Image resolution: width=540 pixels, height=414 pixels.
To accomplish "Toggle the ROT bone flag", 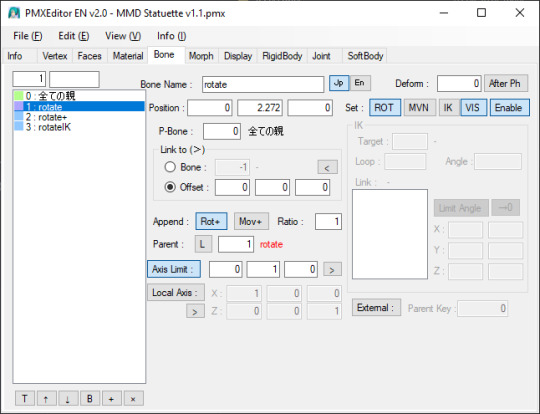I will (x=385, y=107).
